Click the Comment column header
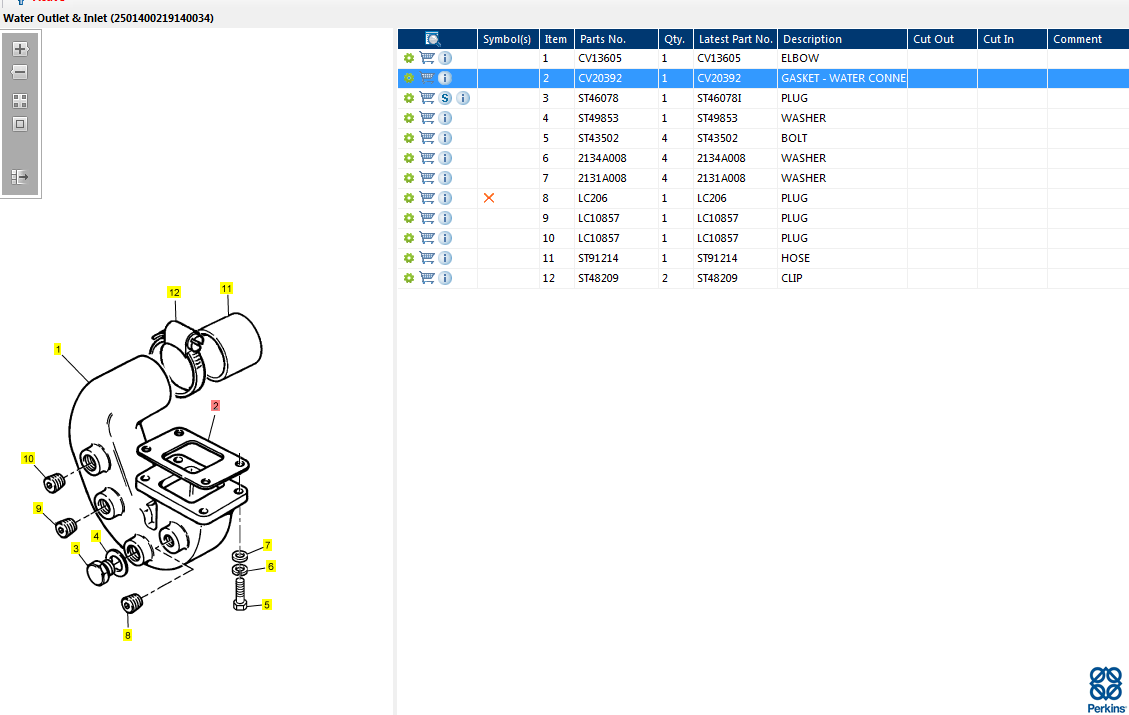1129x715 pixels. (1088, 39)
